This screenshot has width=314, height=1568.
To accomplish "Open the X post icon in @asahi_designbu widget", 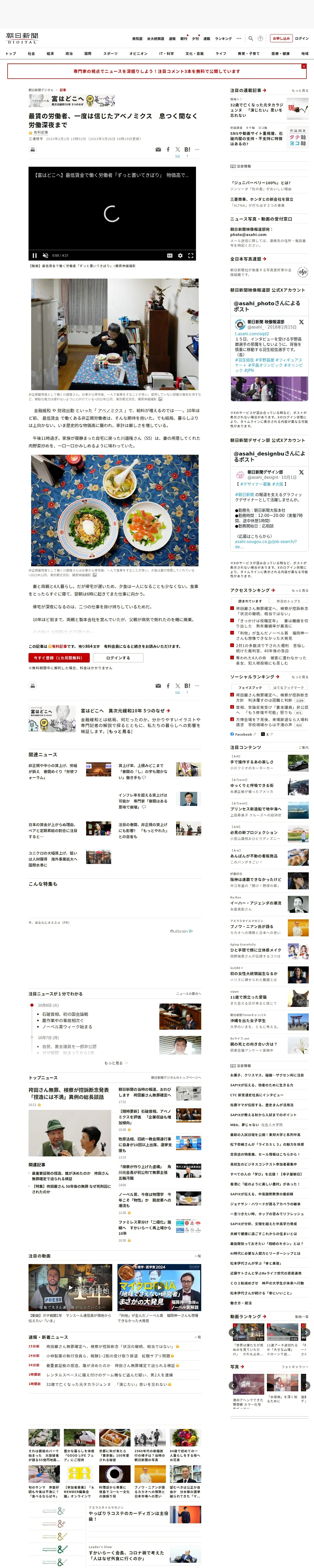I will [x=301, y=472].
